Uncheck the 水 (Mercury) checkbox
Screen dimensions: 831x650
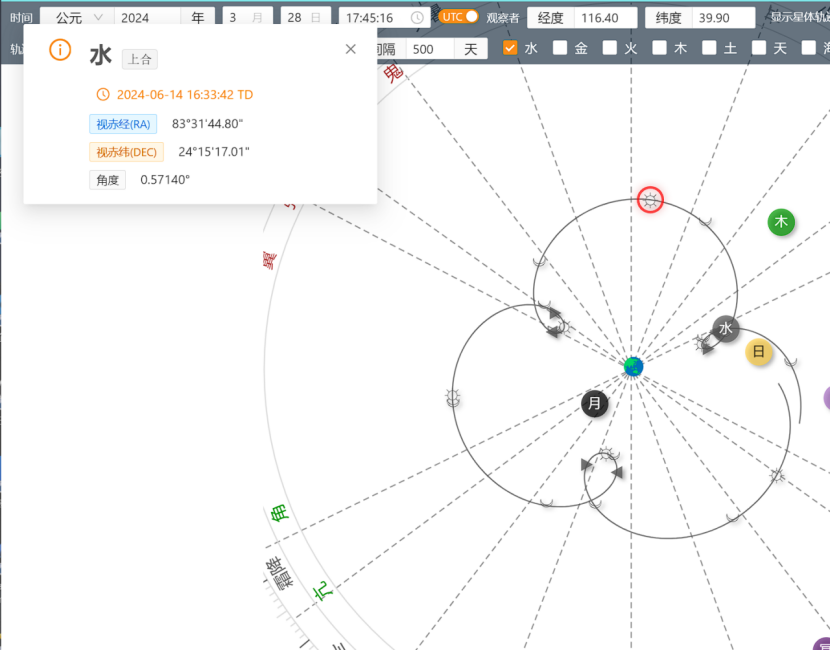point(510,48)
